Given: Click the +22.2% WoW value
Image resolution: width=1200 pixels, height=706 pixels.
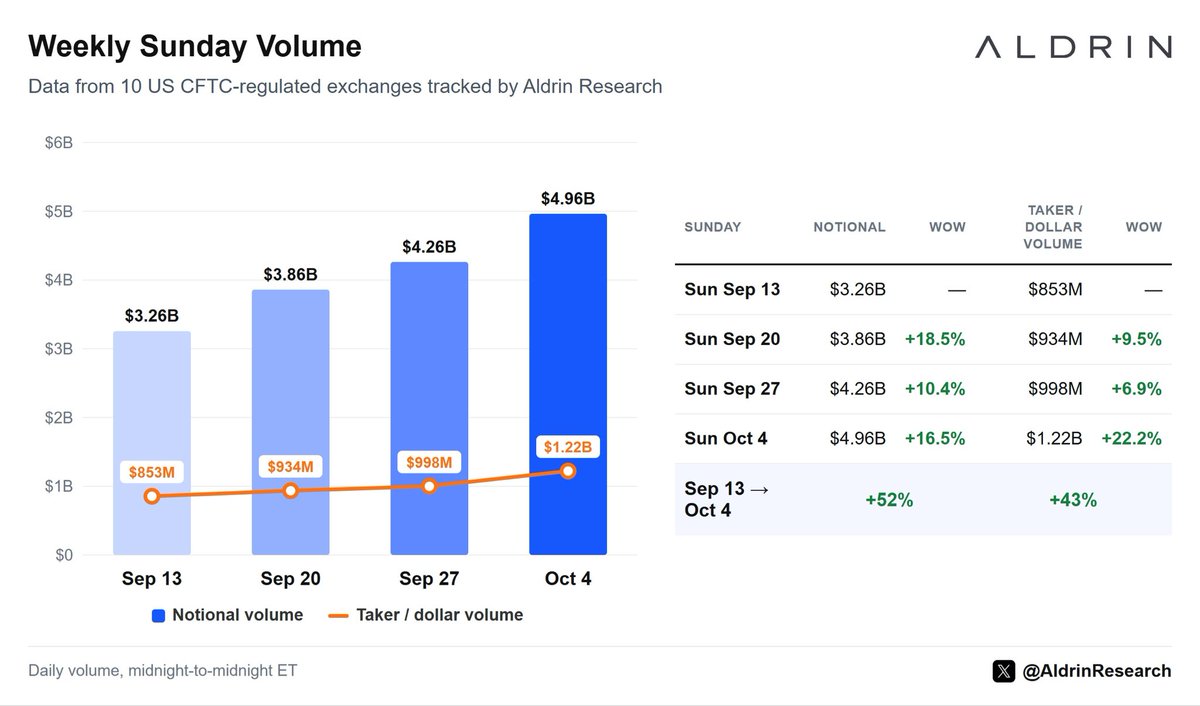Looking at the screenshot, I should point(1132,438).
